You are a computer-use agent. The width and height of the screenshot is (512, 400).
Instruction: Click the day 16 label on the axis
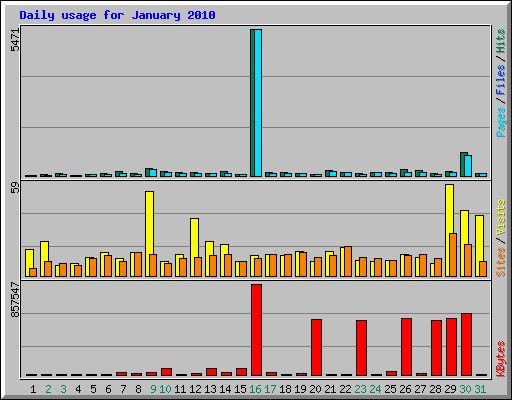pyautogui.click(x=255, y=389)
